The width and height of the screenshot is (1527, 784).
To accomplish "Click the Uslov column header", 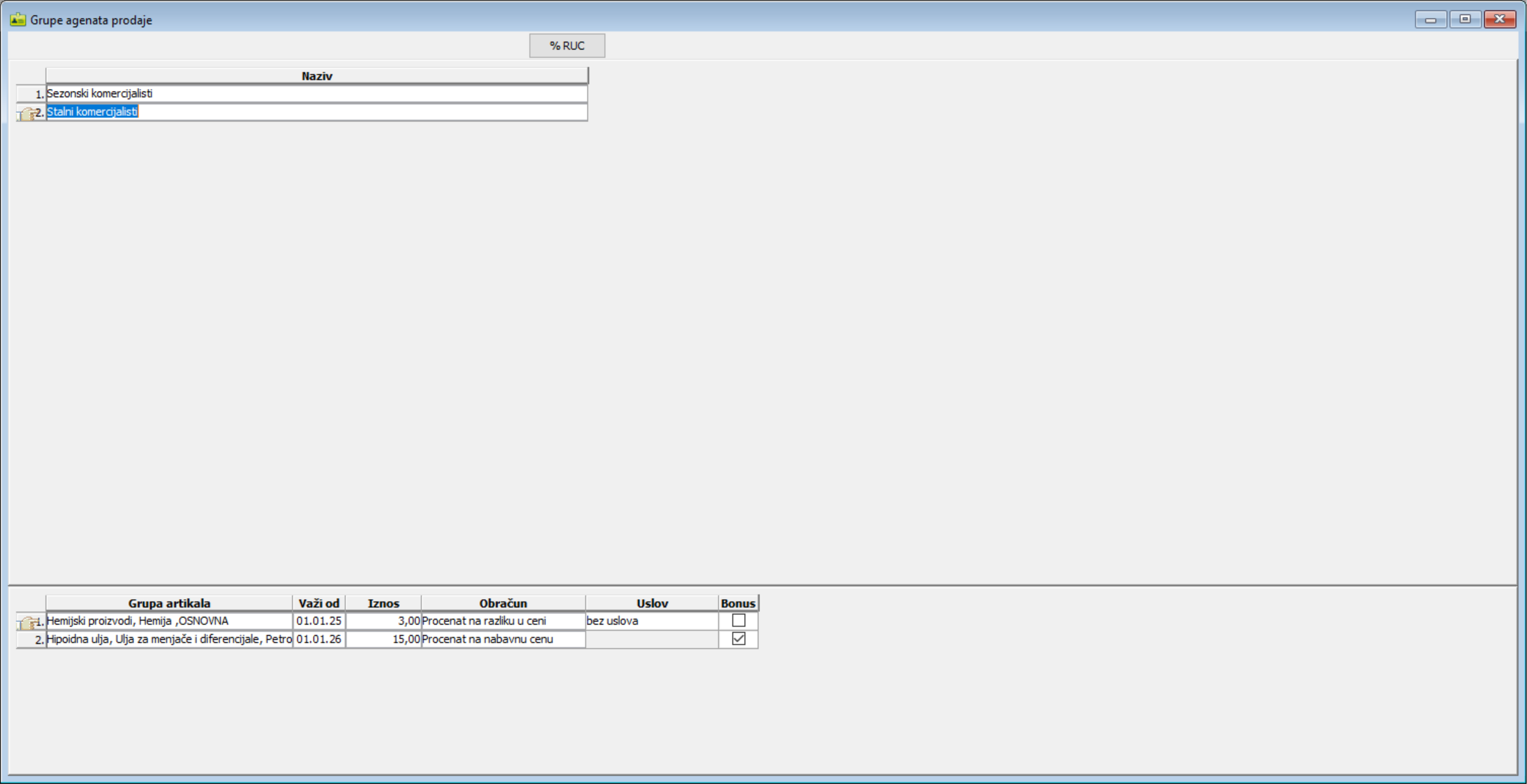I will pos(651,603).
